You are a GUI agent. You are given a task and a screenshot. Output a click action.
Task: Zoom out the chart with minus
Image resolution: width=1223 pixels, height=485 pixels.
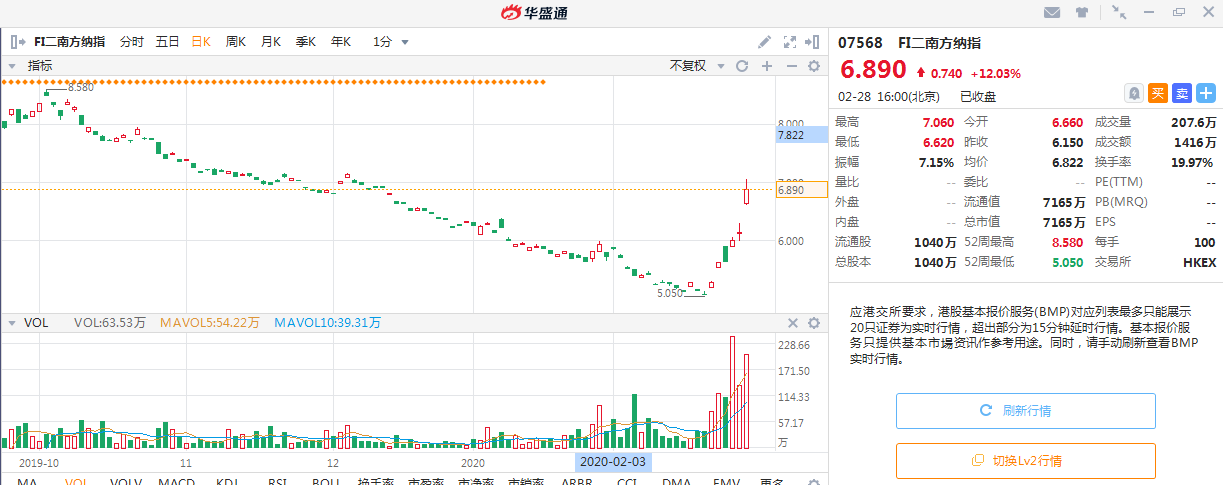791,66
